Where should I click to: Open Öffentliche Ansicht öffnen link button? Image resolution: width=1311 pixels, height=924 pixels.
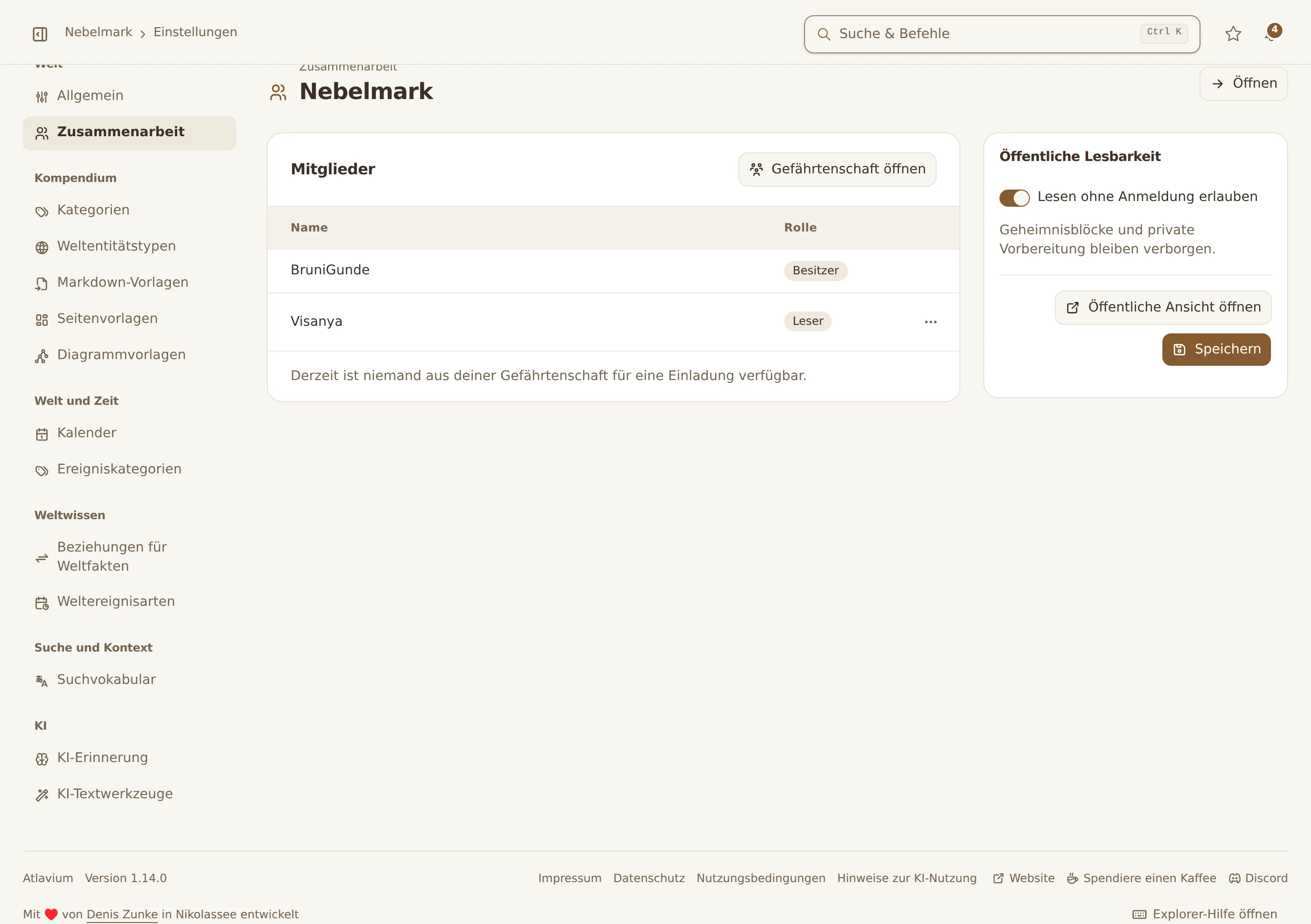pos(1162,308)
